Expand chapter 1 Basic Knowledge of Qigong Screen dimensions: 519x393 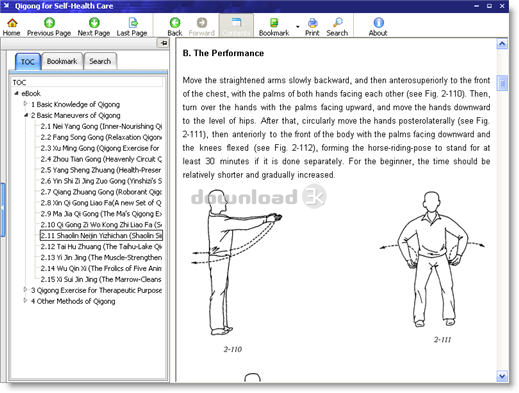pyautogui.click(x=26, y=104)
